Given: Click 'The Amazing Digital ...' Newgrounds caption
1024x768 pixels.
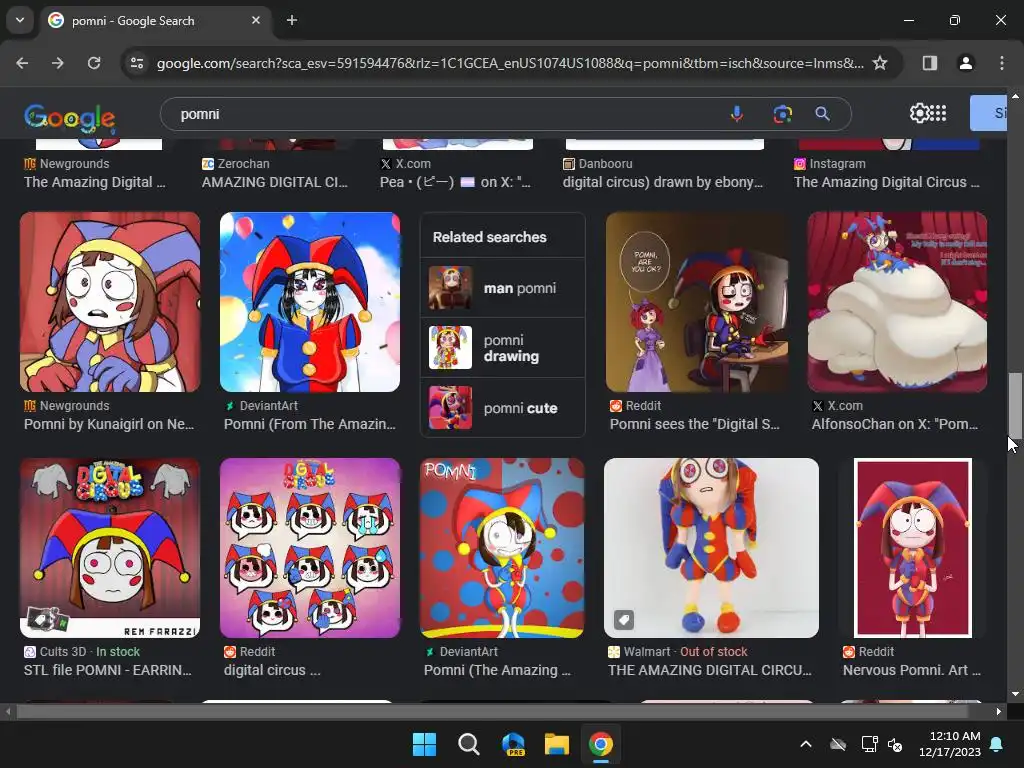Looking at the screenshot, I should click(x=95, y=182).
